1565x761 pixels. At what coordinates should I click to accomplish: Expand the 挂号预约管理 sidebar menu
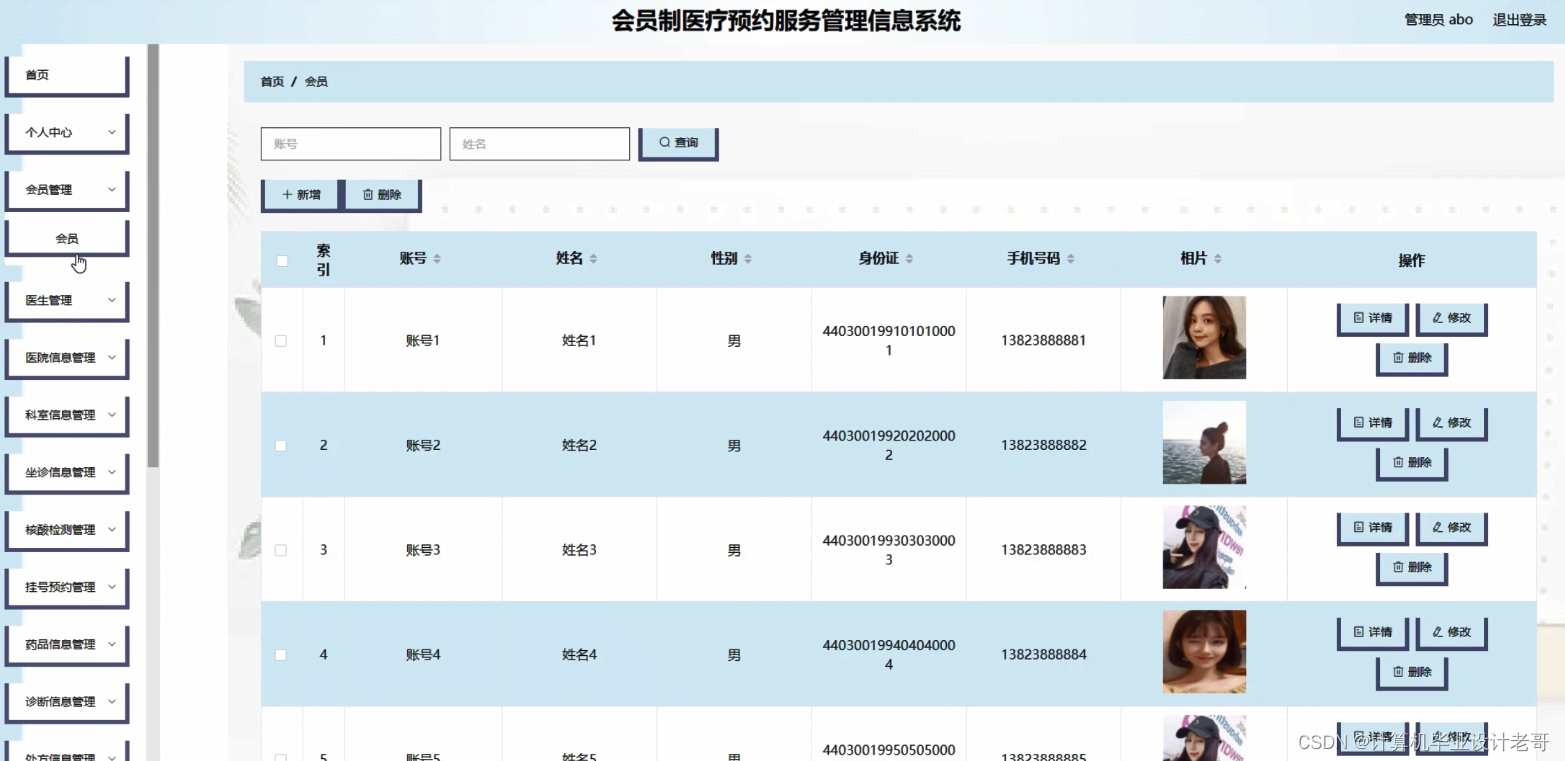tap(67, 587)
